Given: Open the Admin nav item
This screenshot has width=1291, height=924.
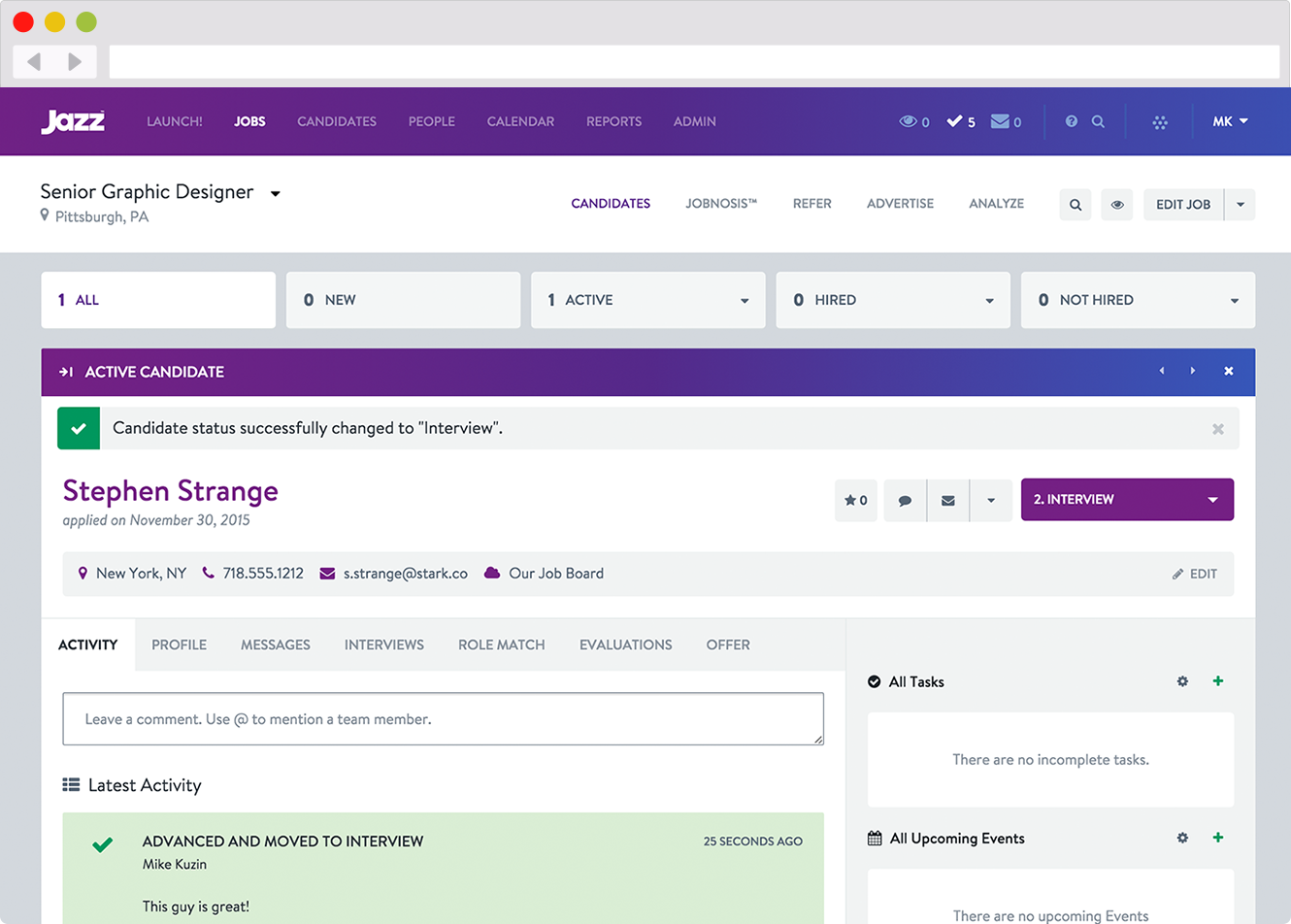Looking at the screenshot, I should 695,121.
